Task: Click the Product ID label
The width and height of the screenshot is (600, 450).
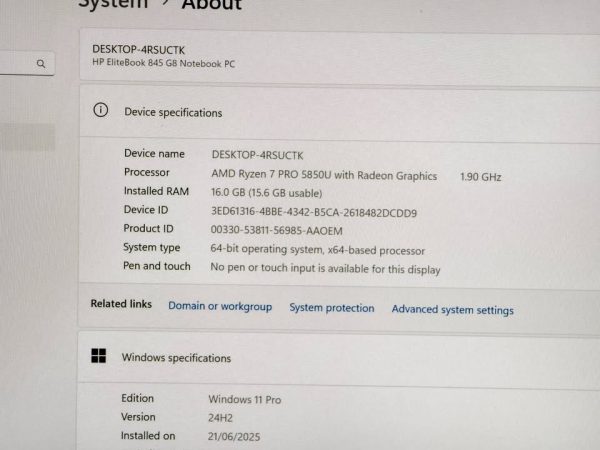Action: 148,228
